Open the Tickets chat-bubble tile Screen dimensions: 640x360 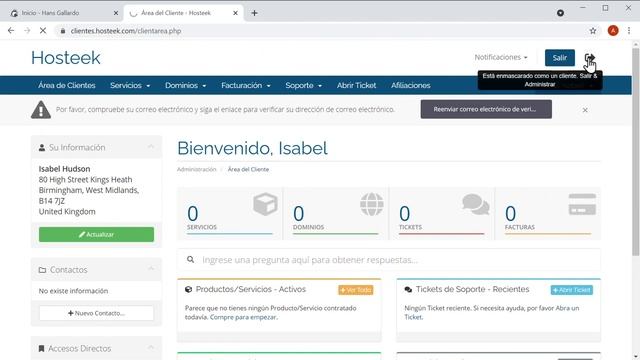pyautogui.click(x=442, y=213)
